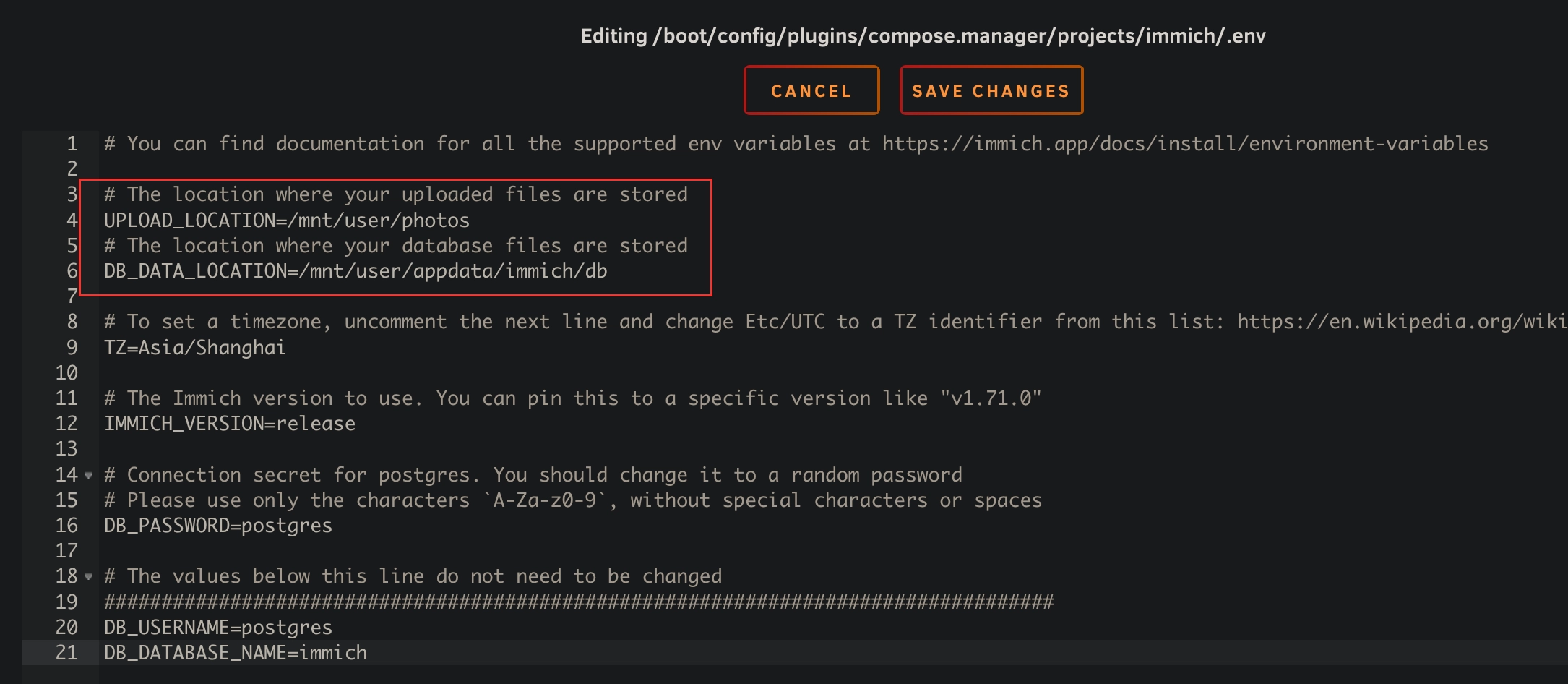Click the row of hash characters on line 19
Viewport: 1568px width, 684px height.
click(578, 602)
